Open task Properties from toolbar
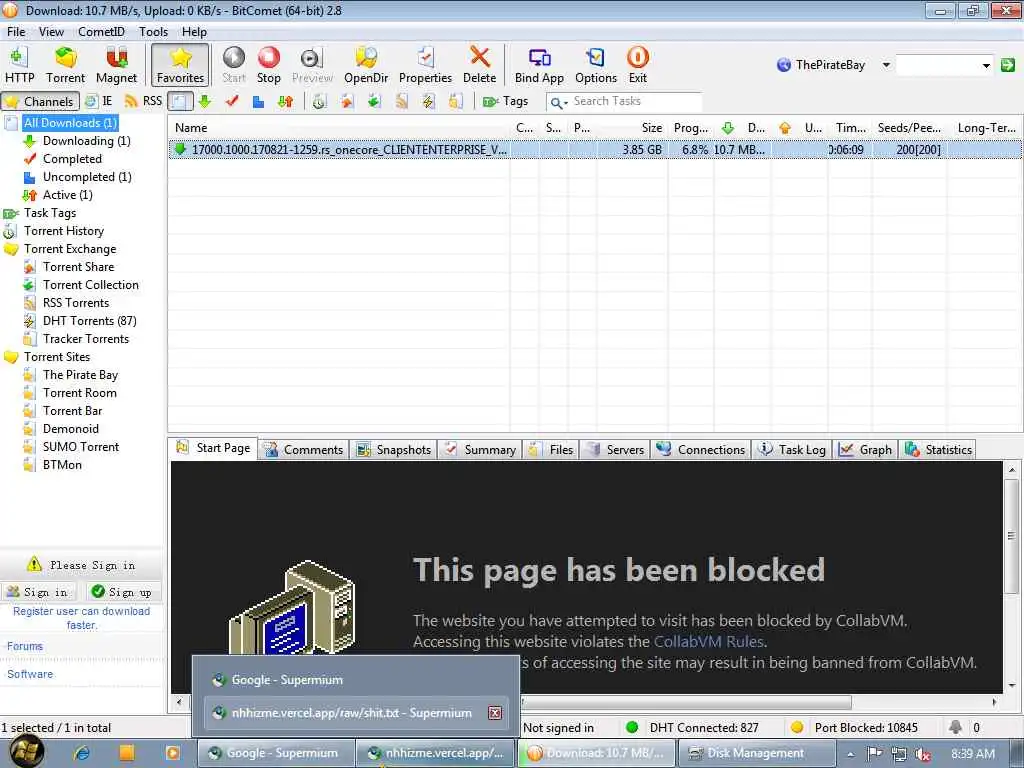The width and height of the screenshot is (1024, 768). [x=425, y=65]
